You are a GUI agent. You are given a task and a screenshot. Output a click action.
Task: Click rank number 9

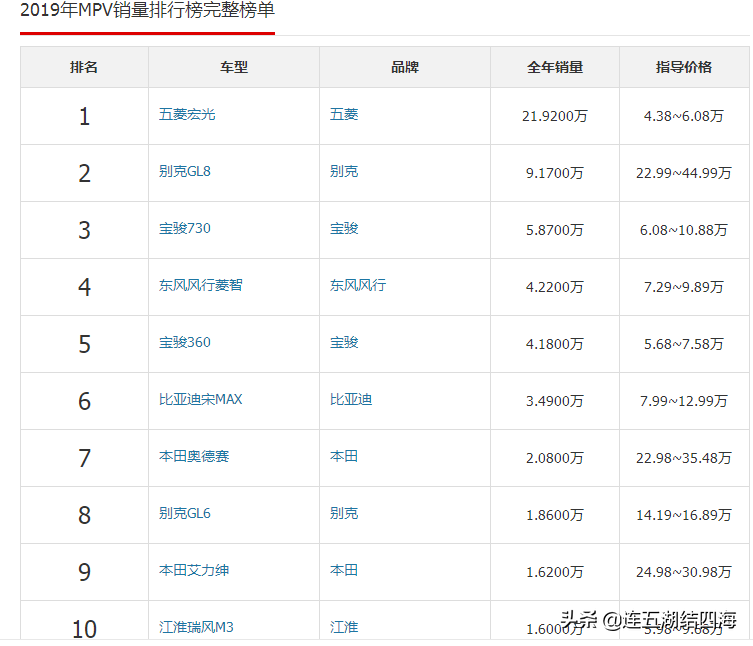[85, 573]
